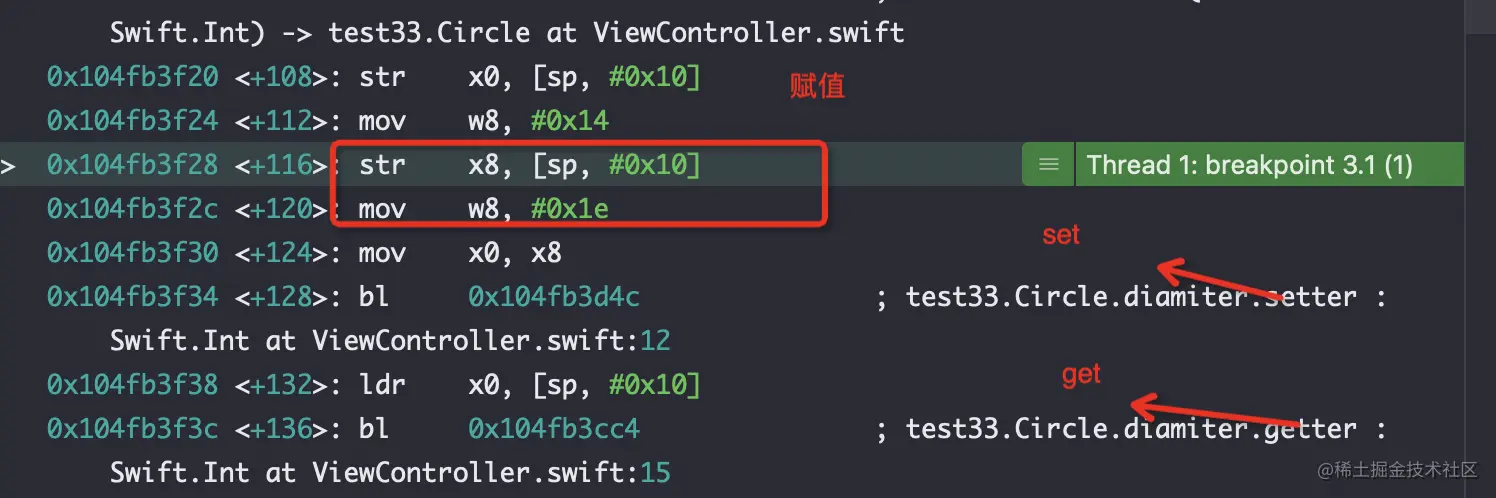Select the mov x0, x8 instruction line
Image resolution: width=1496 pixels, height=498 pixels.
click(304, 253)
